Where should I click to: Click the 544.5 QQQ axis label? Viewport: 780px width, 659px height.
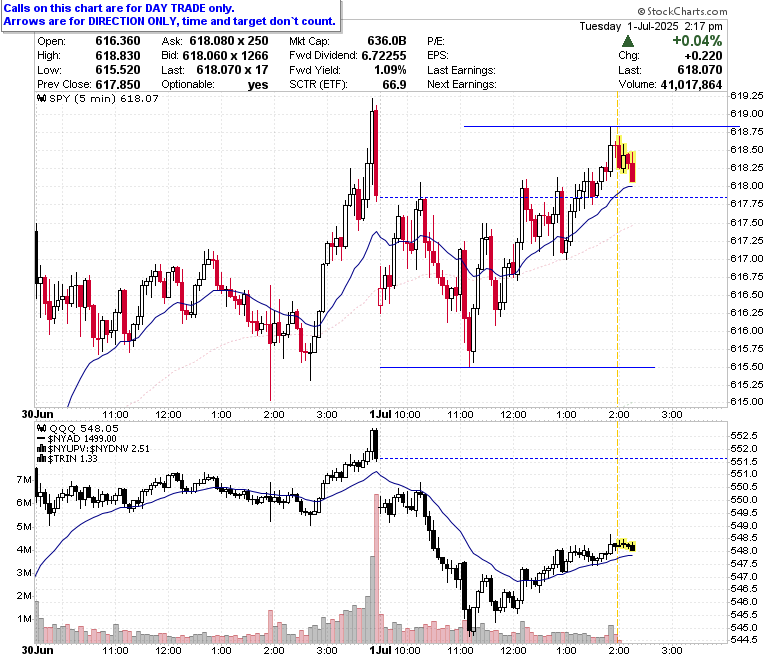click(x=744, y=639)
